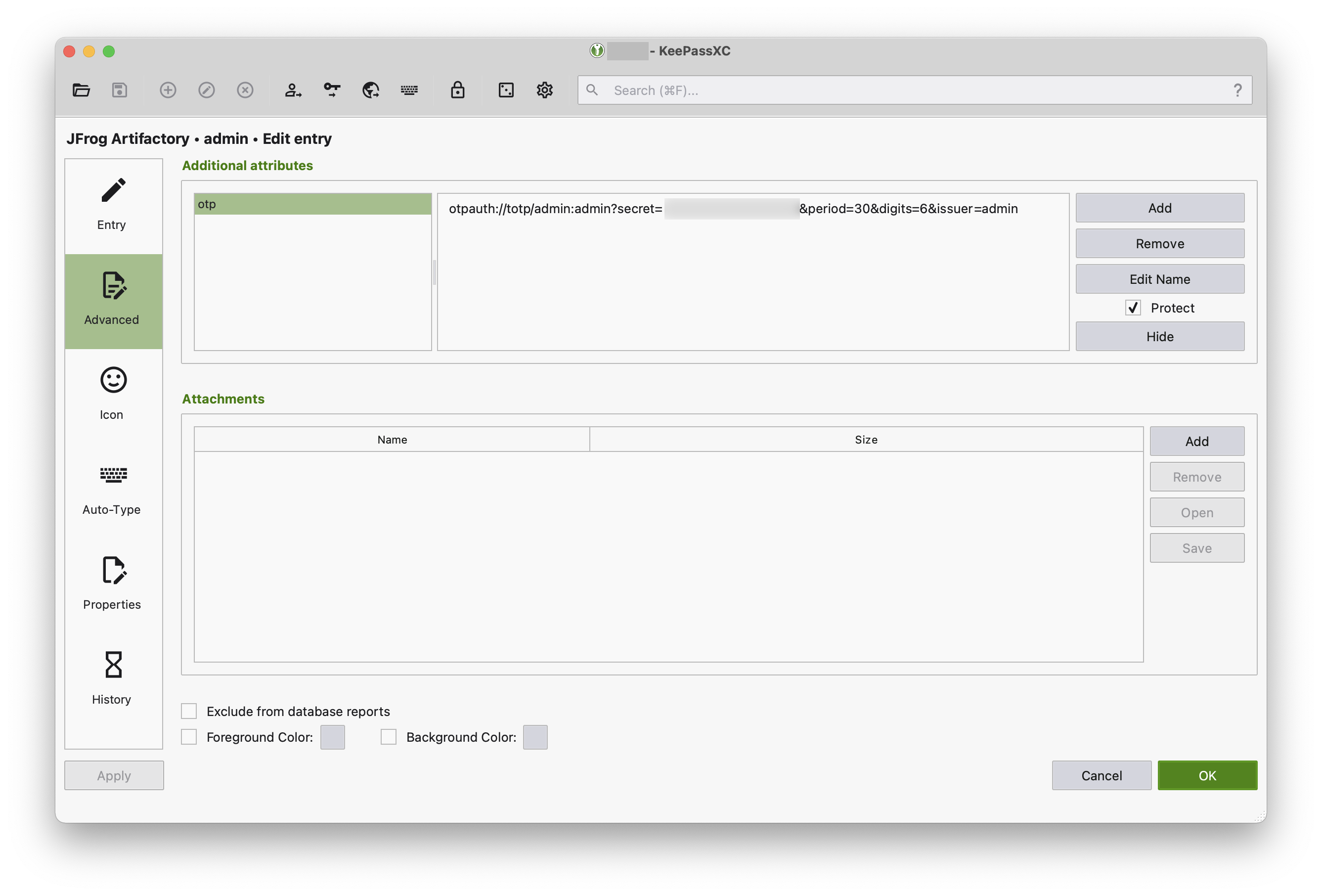
Task: Open Settings gear icon
Action: 545,90
